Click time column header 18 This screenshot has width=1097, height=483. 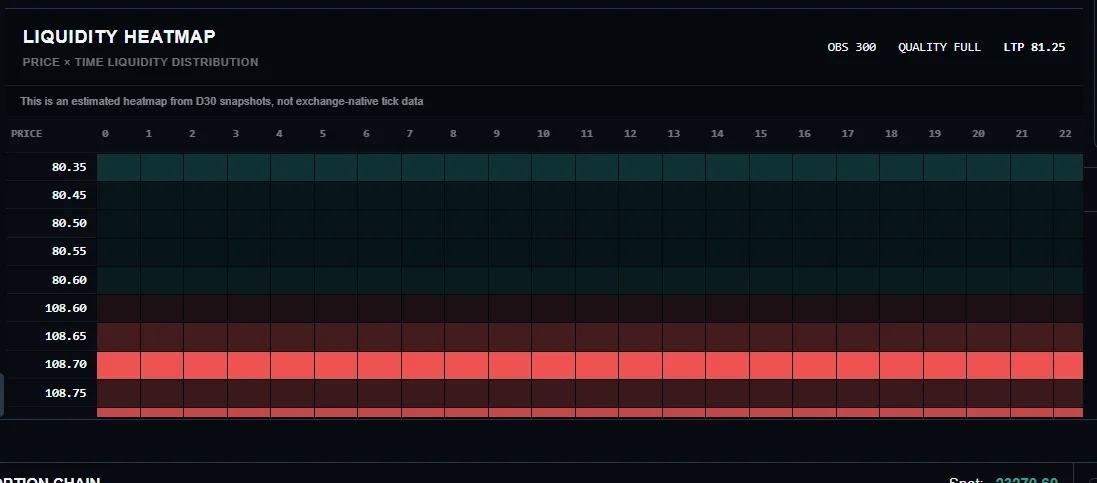[x=891, y=134]
